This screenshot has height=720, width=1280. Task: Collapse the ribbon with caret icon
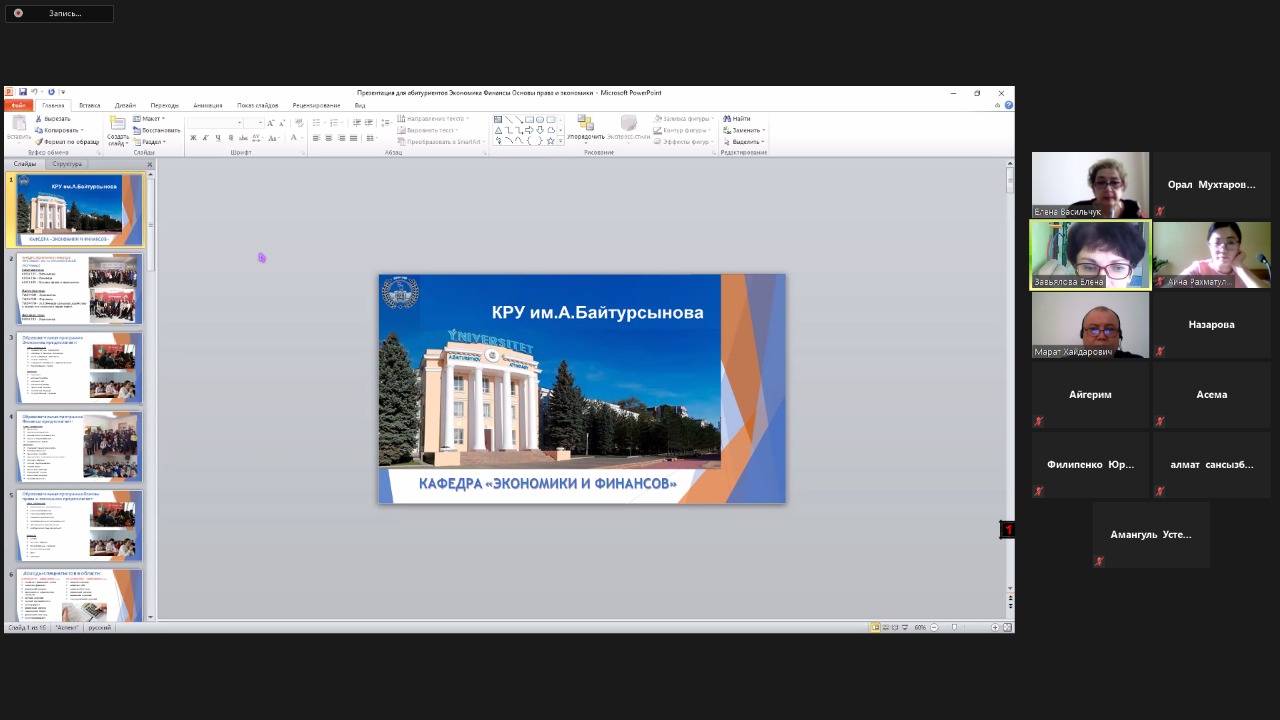click(x=998, y=105)
